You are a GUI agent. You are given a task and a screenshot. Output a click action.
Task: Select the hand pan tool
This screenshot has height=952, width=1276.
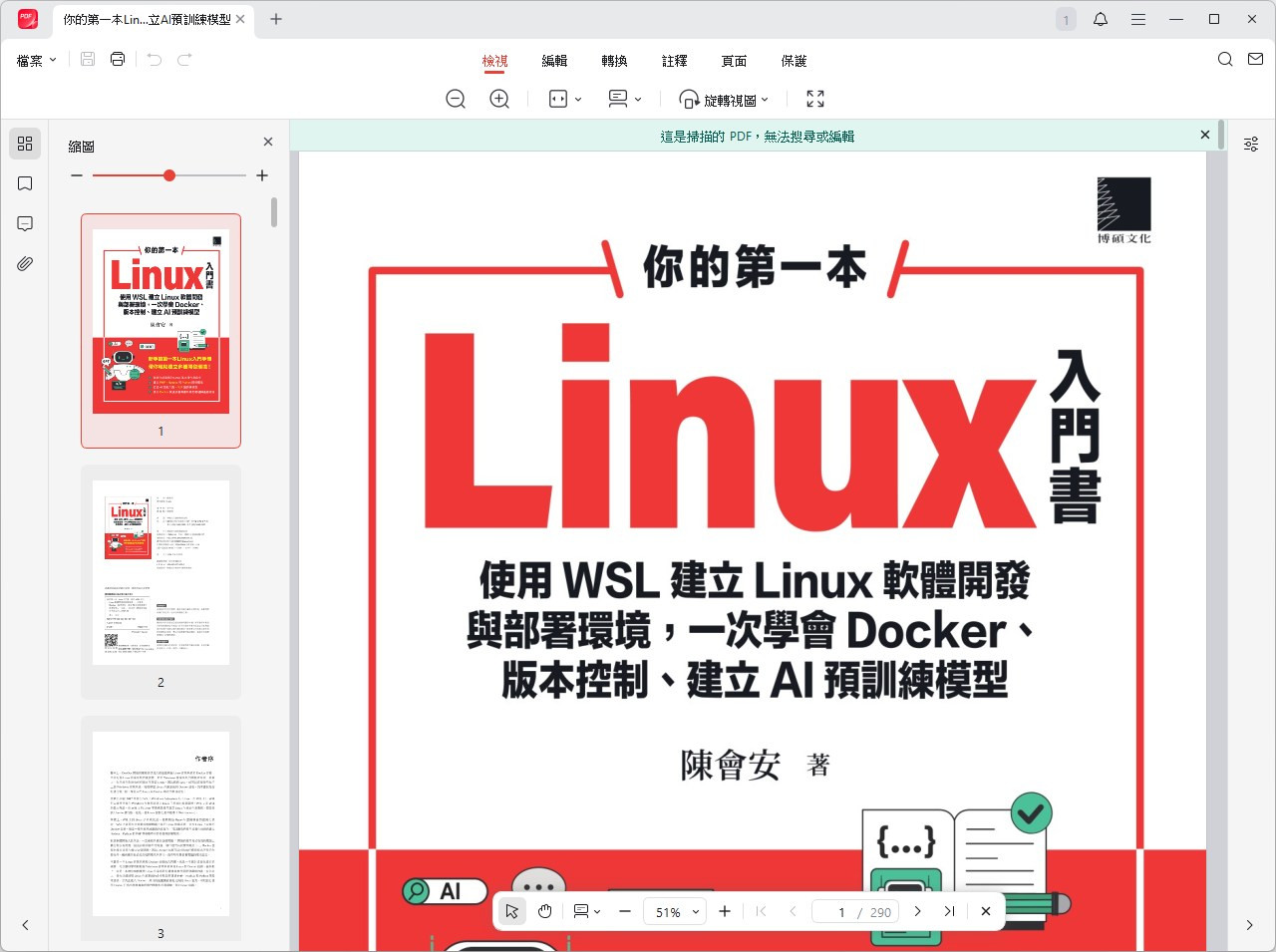click(545, 911)
